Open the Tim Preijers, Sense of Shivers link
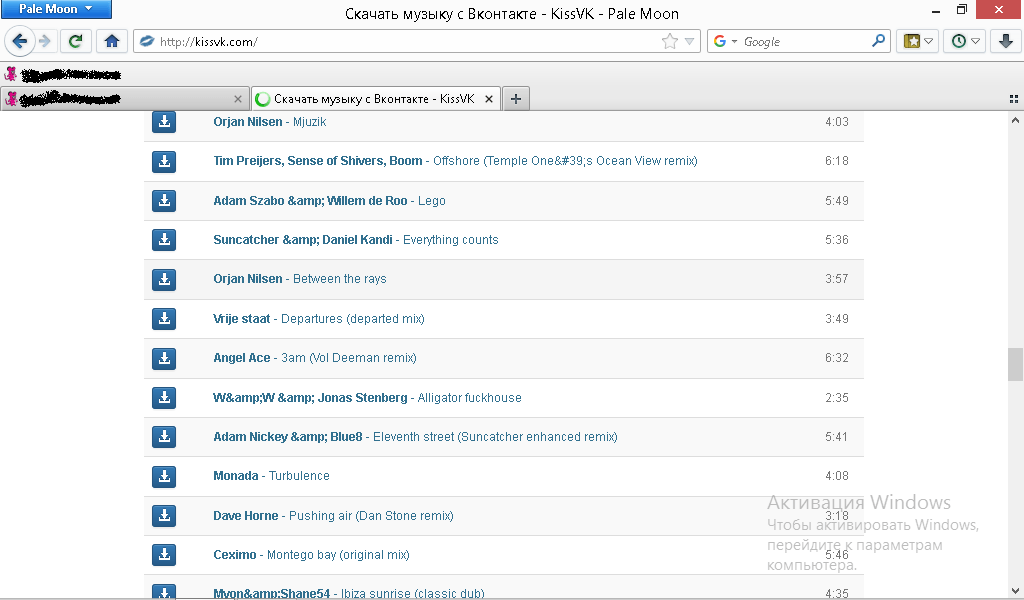Screen dimensions: 1024x600 [x=455, y=161]
